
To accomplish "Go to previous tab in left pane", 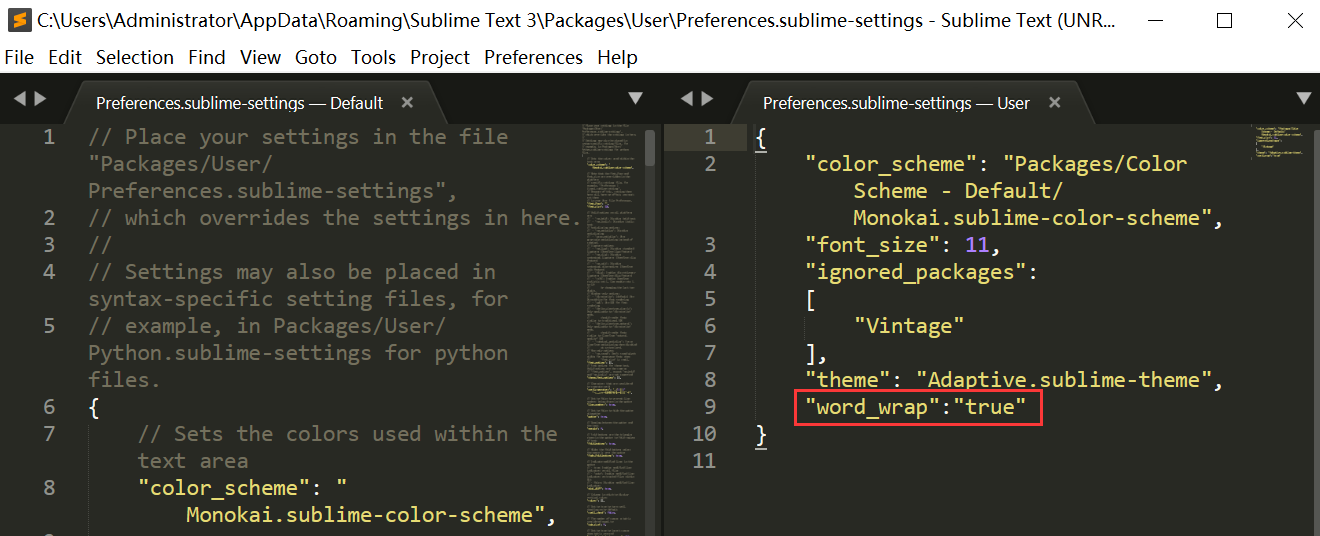I will coord(19,98).
